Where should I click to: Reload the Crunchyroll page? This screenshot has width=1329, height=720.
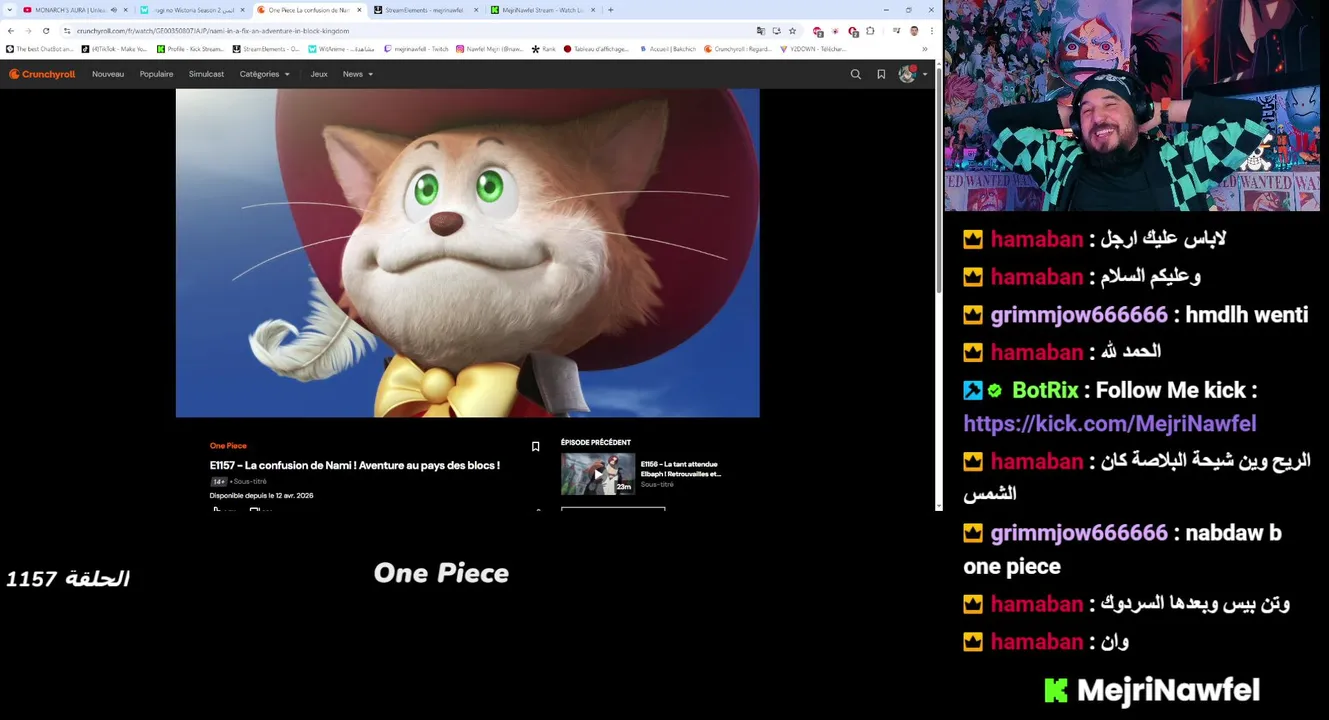(46, 31)
